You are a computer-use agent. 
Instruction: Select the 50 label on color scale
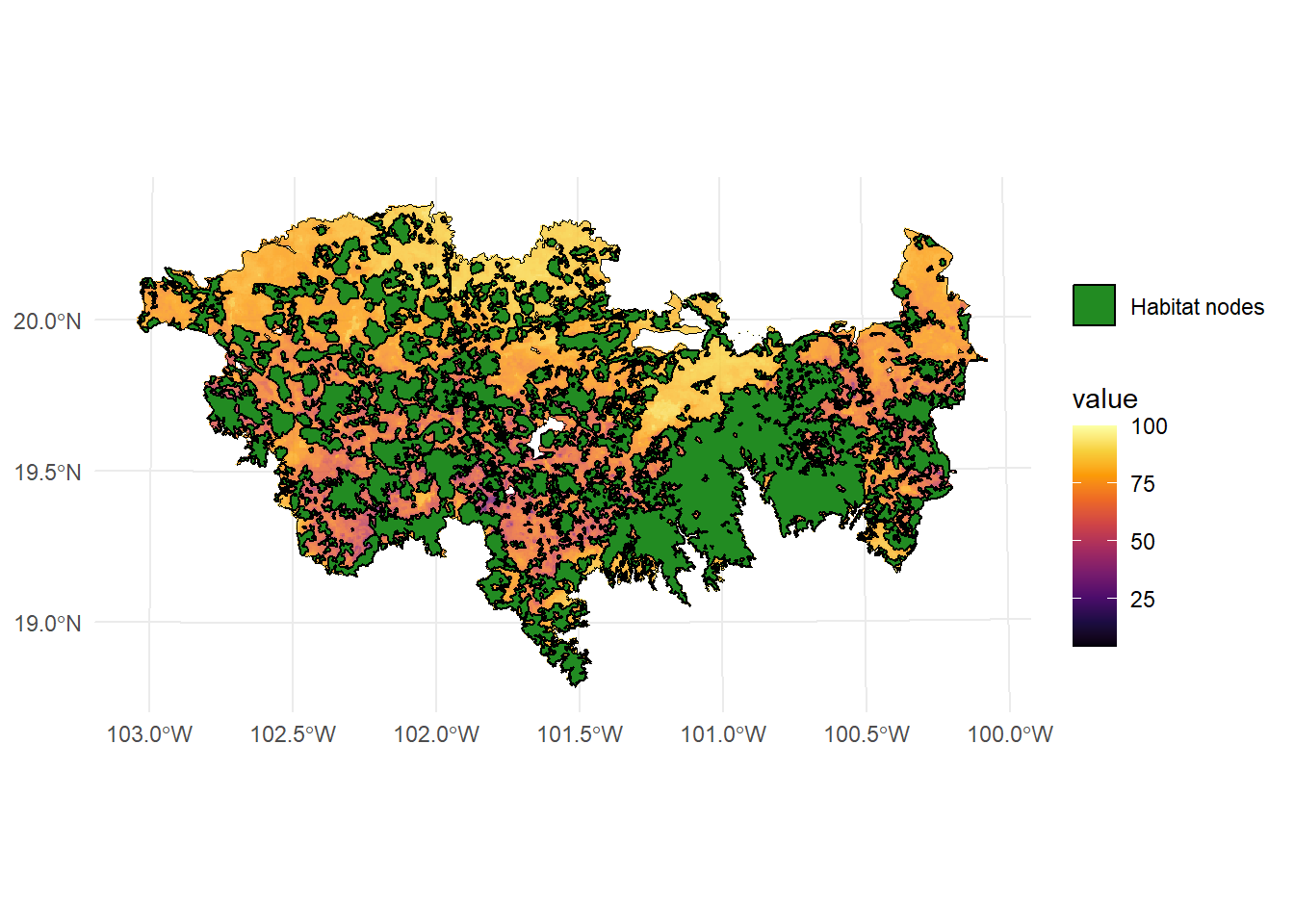(x=1143, y=542)
